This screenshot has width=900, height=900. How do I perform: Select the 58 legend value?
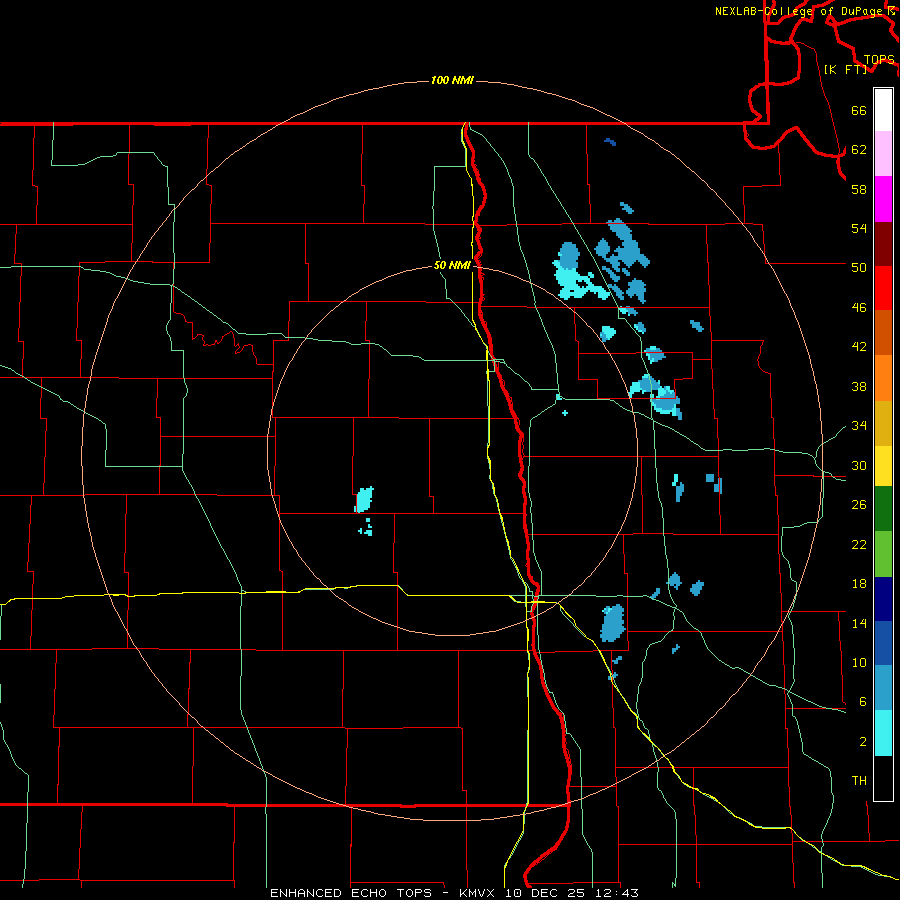859,189
